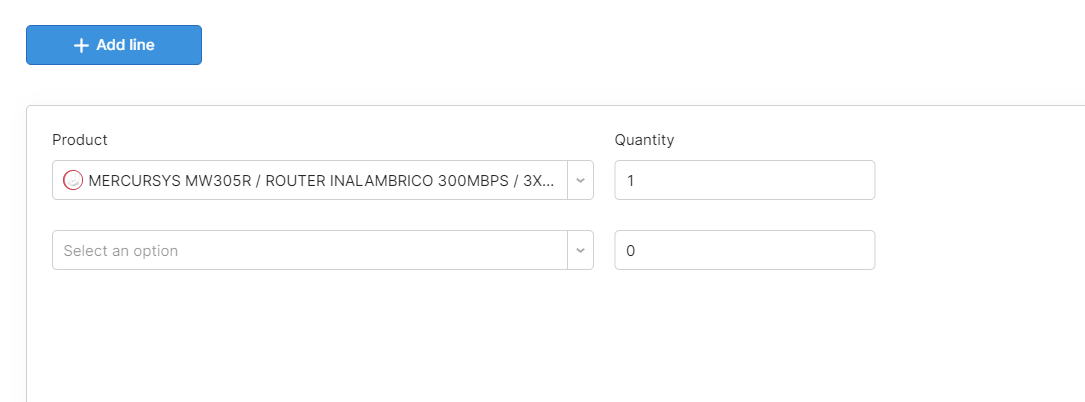This screenshot has height=402, width=1085.
Task: Click the number 1 in first Quantity box
Action: point(630,181)
